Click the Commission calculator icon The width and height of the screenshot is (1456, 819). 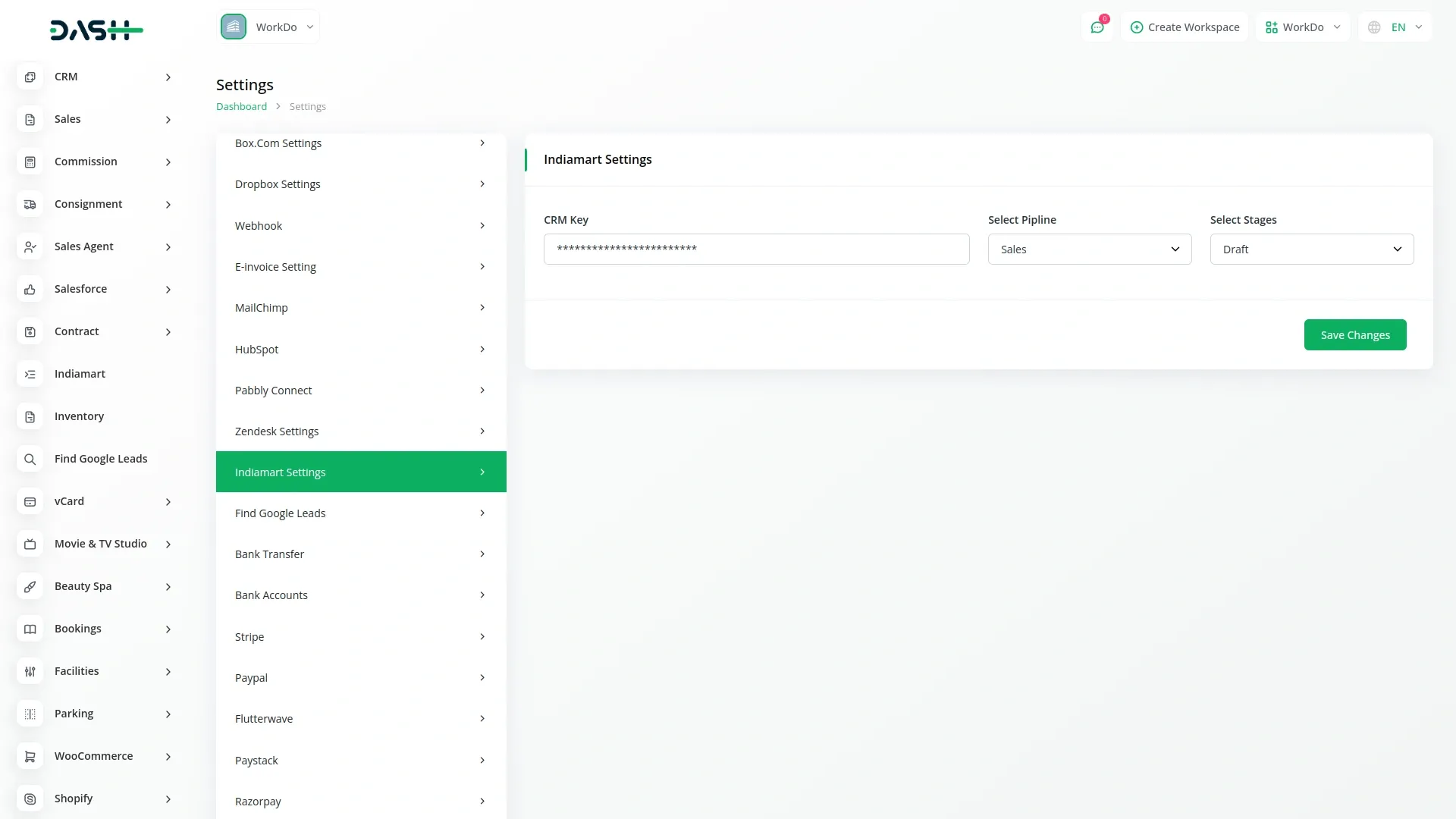[30, 162]
